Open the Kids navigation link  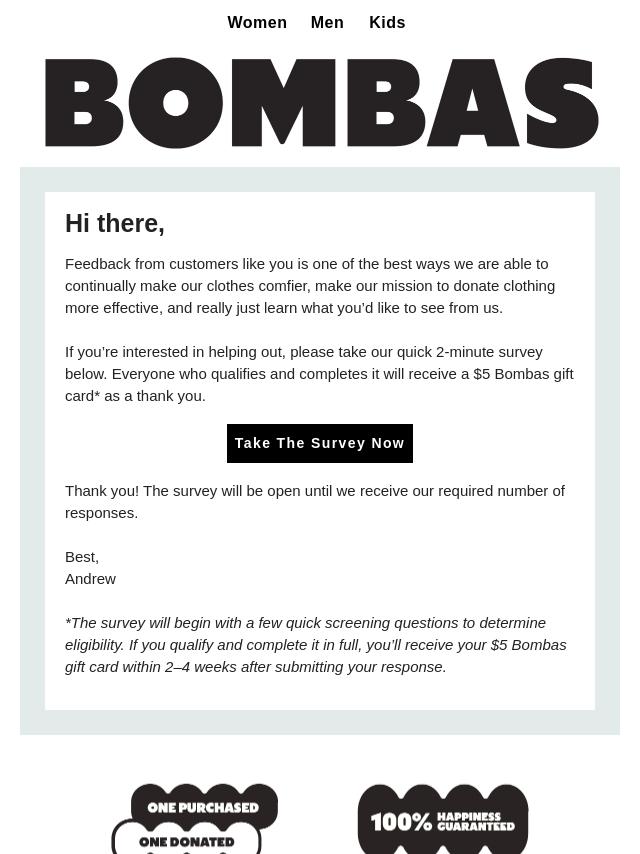point(387,22)
